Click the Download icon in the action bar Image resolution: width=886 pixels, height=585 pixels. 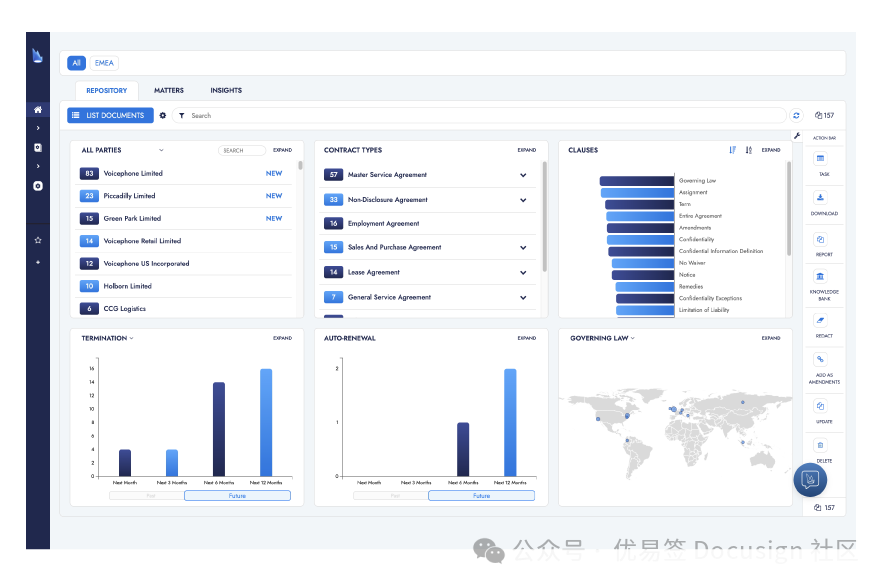pyautogui.click(x=820, y=197)
